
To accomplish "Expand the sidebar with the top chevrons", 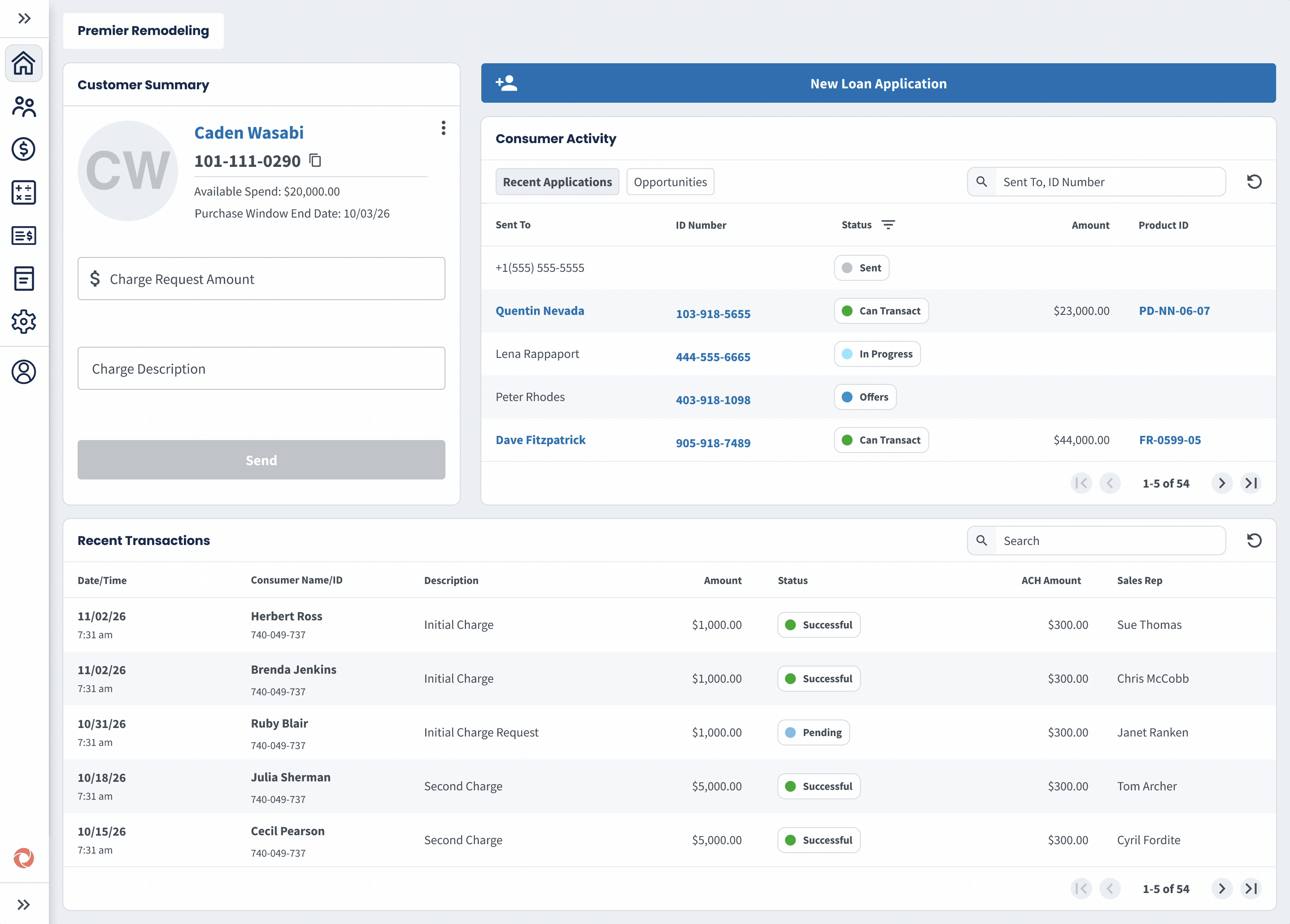I will pyautogui.click(x=23, y=18).
